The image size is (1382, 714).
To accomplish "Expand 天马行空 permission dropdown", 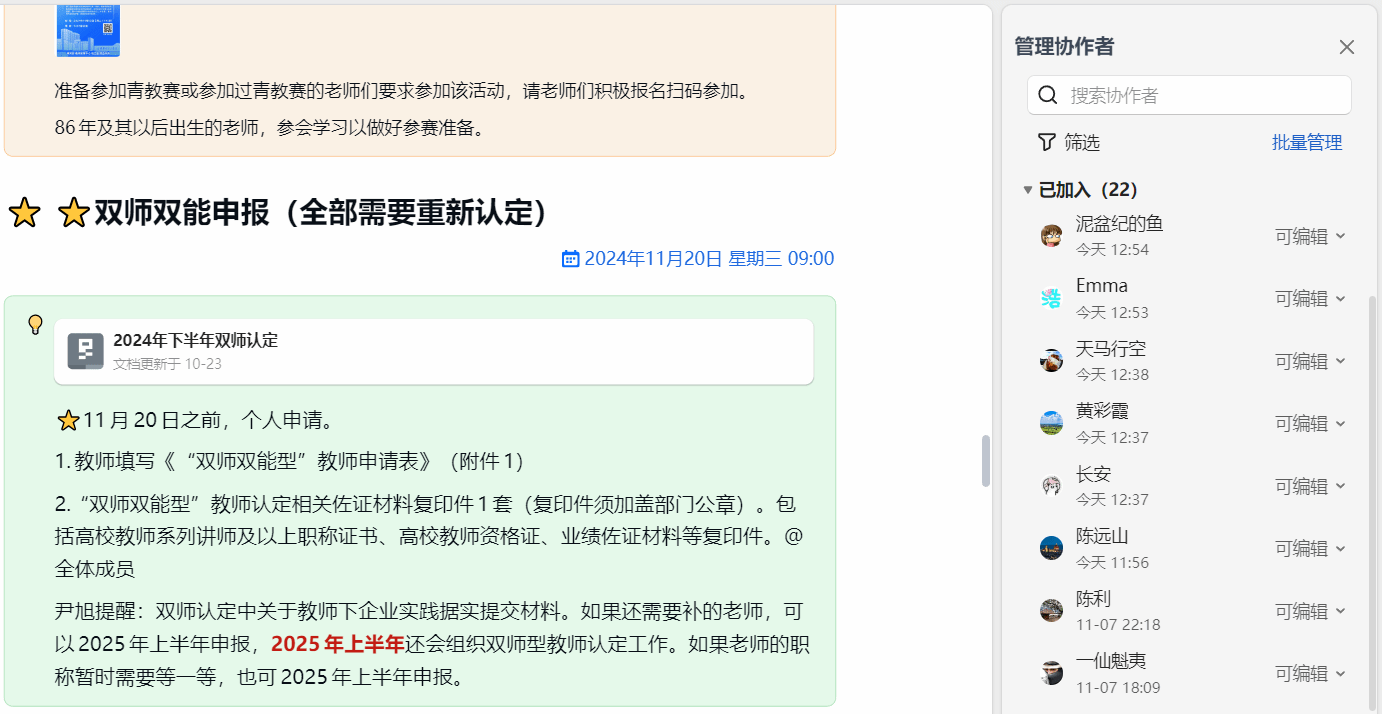I will tap(1310, 361).
